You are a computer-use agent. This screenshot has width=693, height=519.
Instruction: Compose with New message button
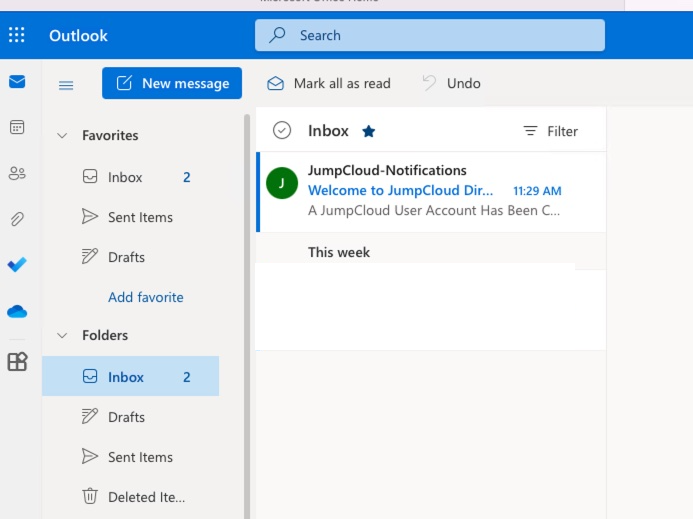point(172,83)
